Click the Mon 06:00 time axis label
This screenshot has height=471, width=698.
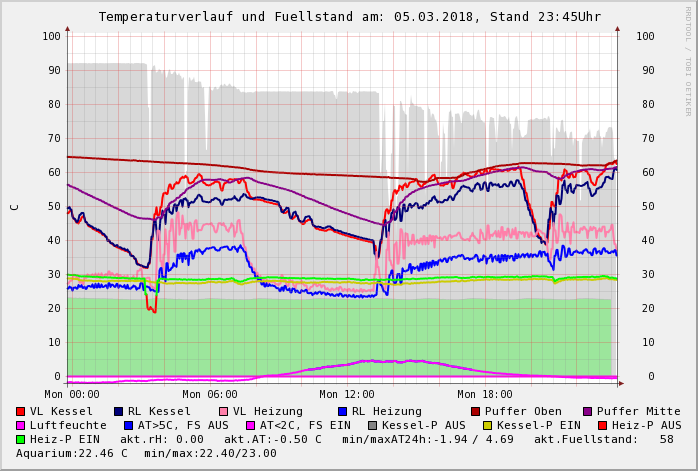coord(210,394)
